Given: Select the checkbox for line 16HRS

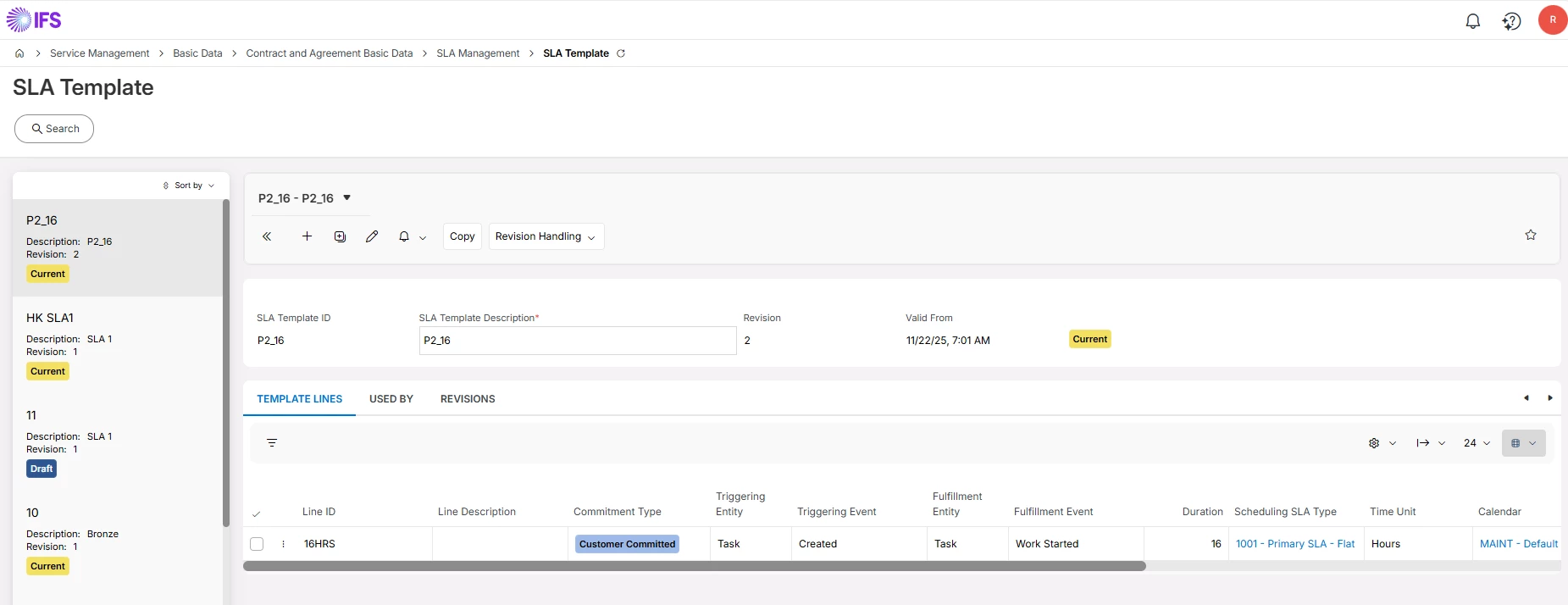Looking at the screenshot, I should (x=257, y=544).
